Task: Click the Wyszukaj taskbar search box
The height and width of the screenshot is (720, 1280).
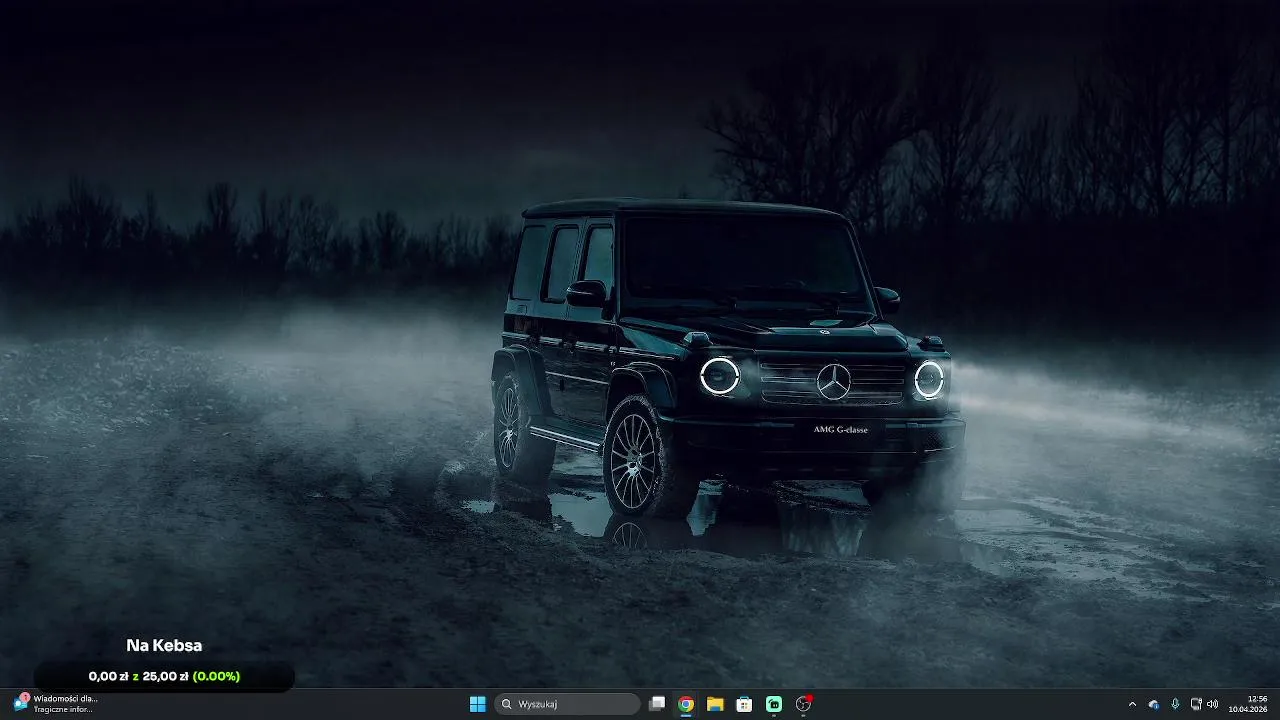Action: click(568, 704)
